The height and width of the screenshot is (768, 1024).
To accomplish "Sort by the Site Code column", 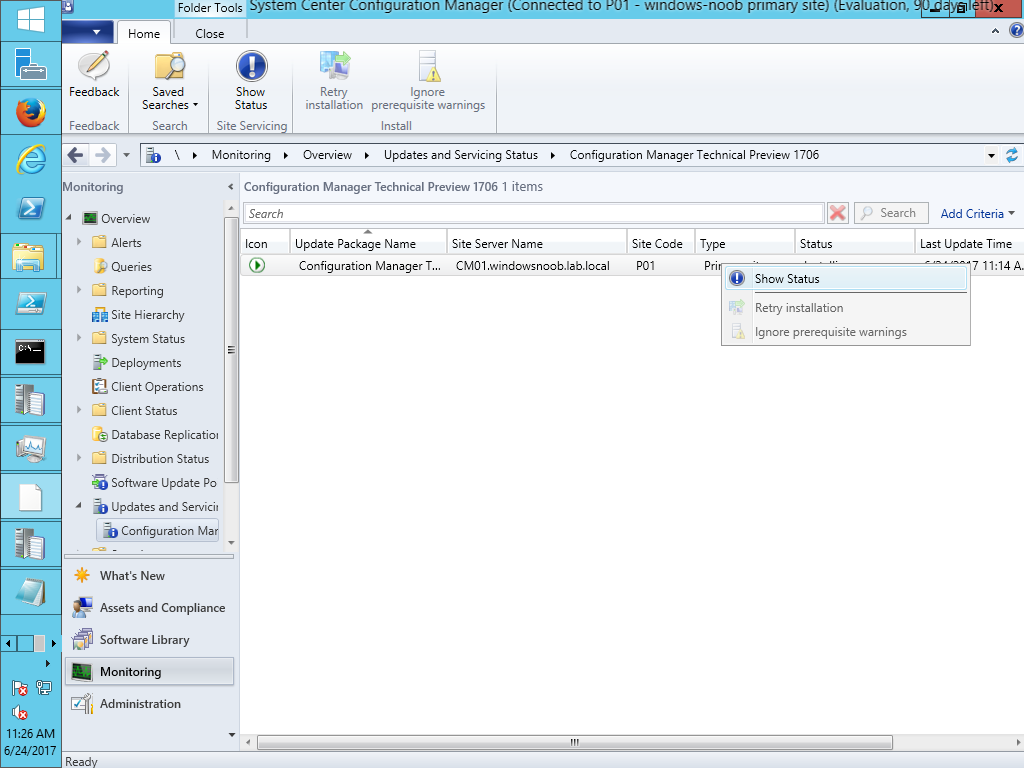I will (x=661, y=244).
